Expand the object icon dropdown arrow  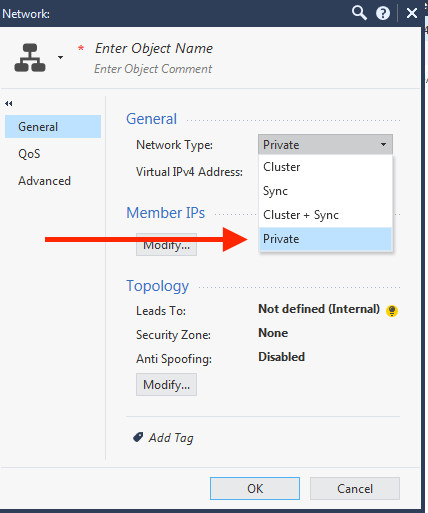60,57
